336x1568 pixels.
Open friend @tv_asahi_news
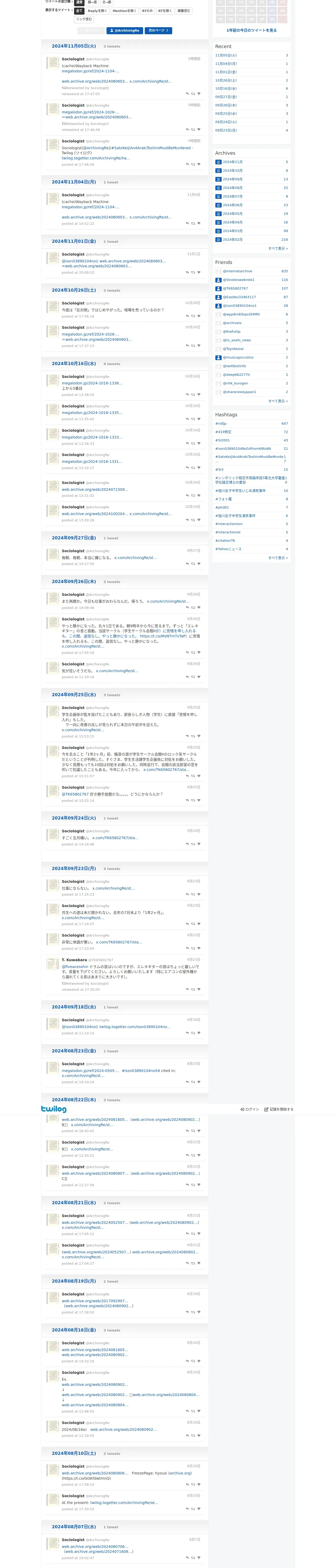(x=237, y=340)
